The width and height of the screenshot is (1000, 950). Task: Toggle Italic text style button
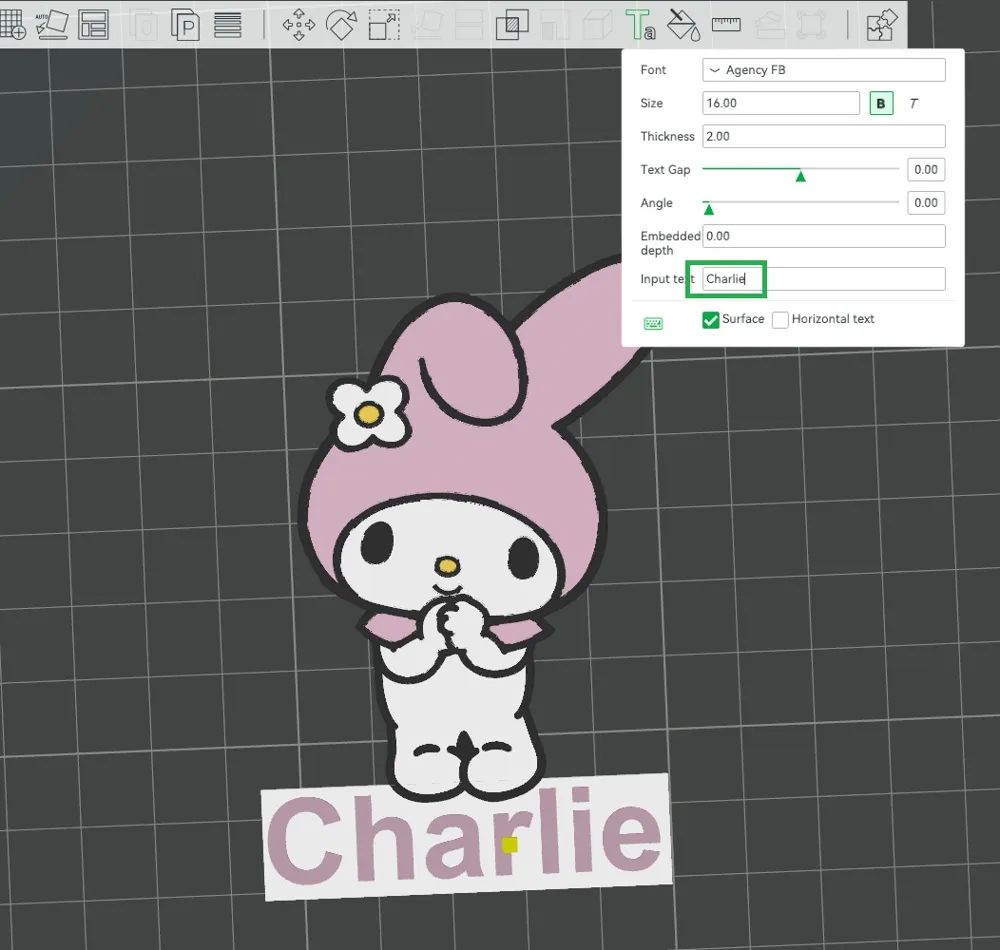tap(913, 103)
